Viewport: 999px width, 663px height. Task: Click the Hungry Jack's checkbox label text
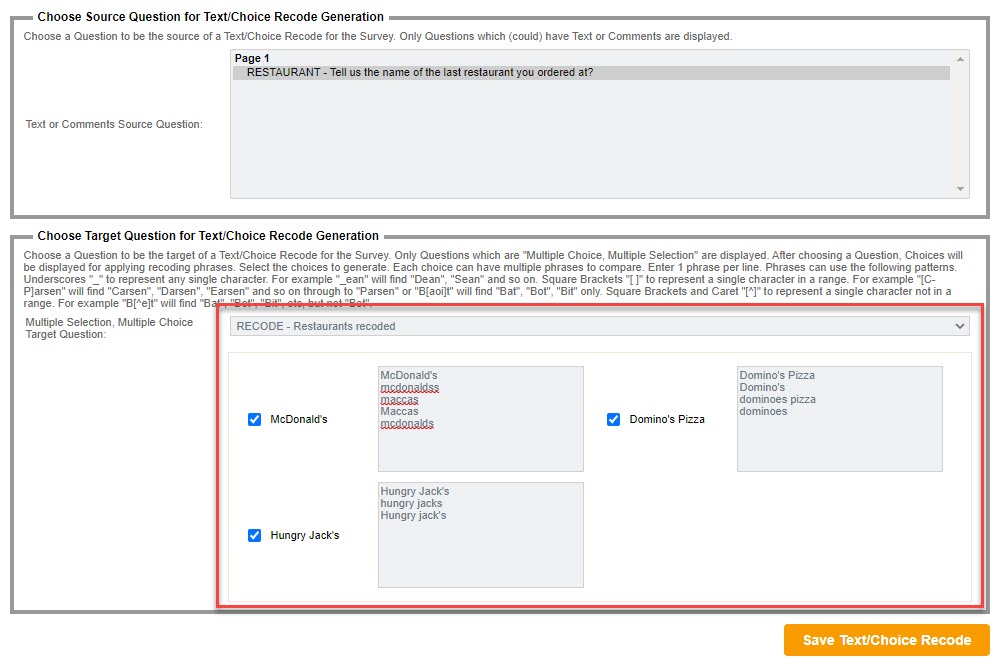pyautogui.click(x=305, y=535)
